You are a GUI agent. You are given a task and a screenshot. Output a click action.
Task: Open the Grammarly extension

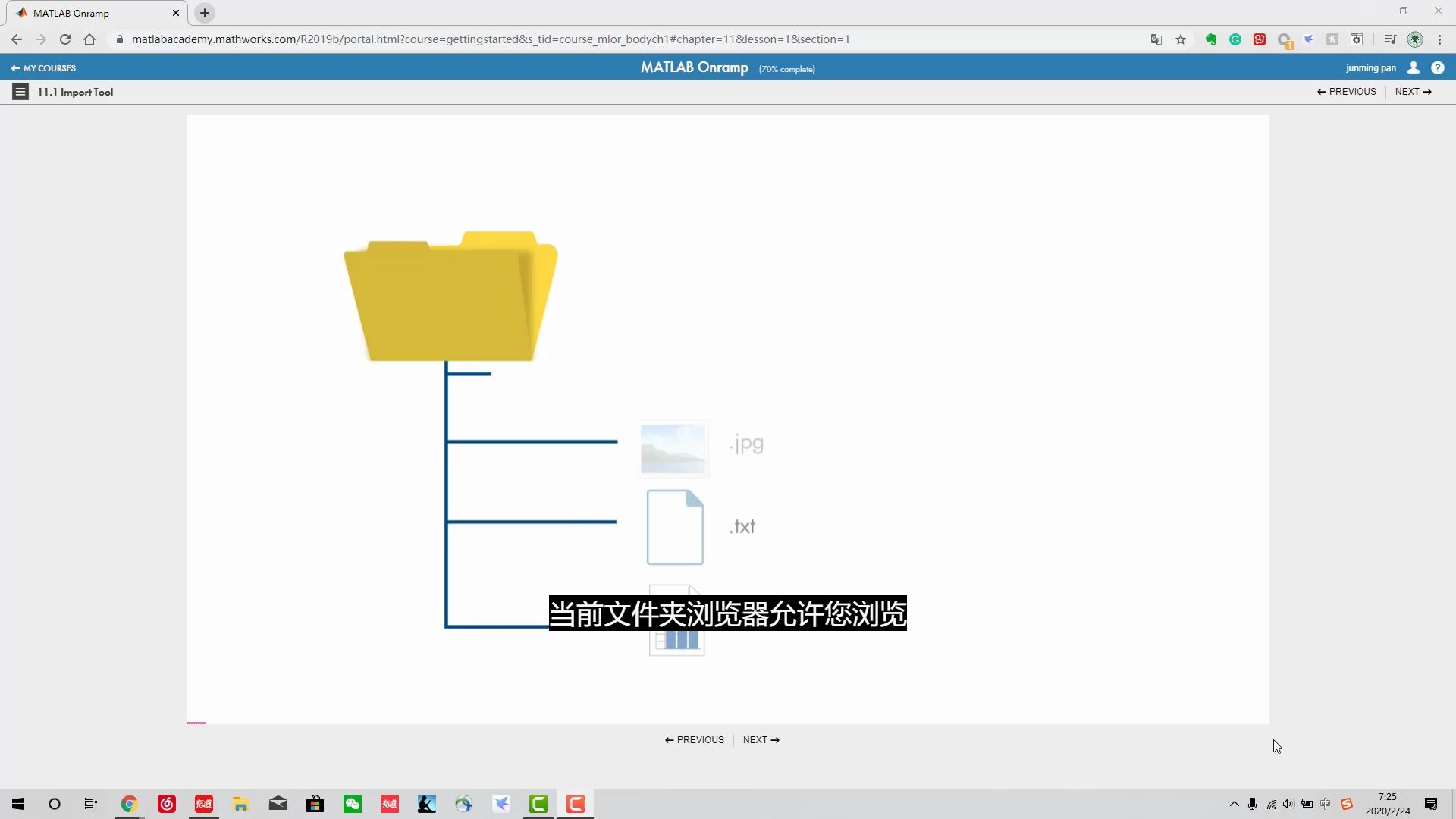pyautogui.click(x=1235, y=39)
